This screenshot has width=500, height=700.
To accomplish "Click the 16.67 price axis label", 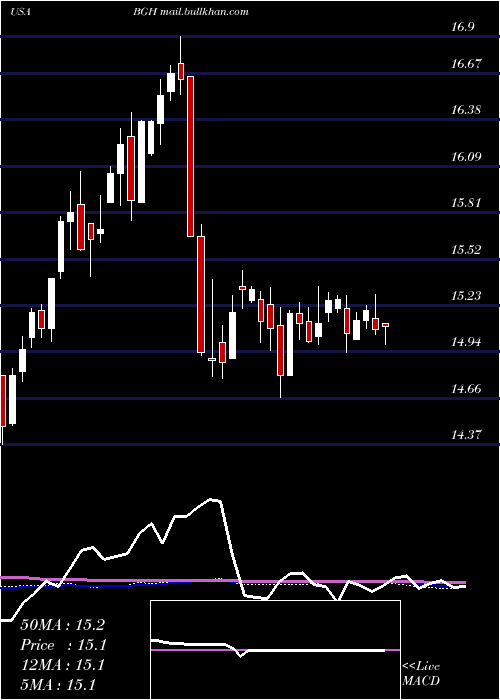I will [466, 63].
